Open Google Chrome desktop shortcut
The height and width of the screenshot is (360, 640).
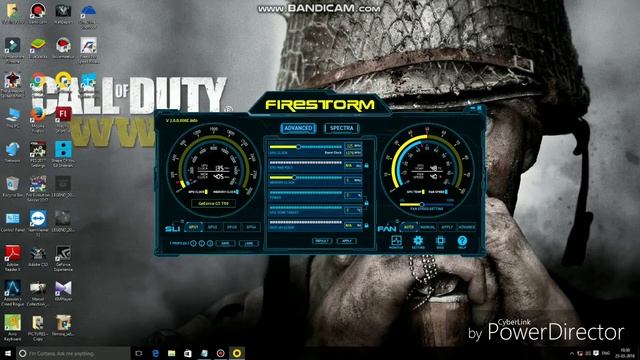(38, 83)
